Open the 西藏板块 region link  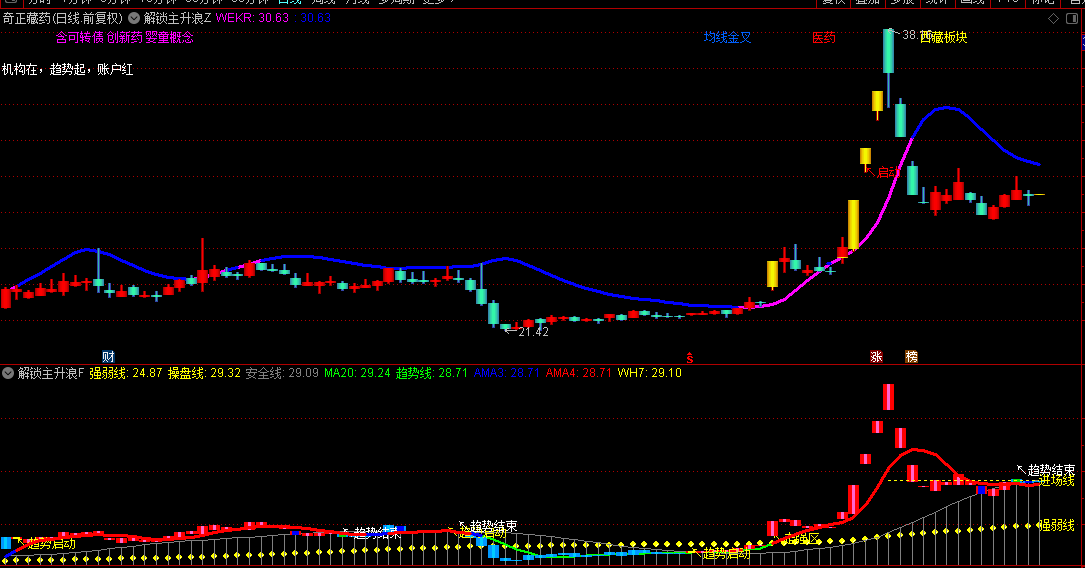coord(944,37)
